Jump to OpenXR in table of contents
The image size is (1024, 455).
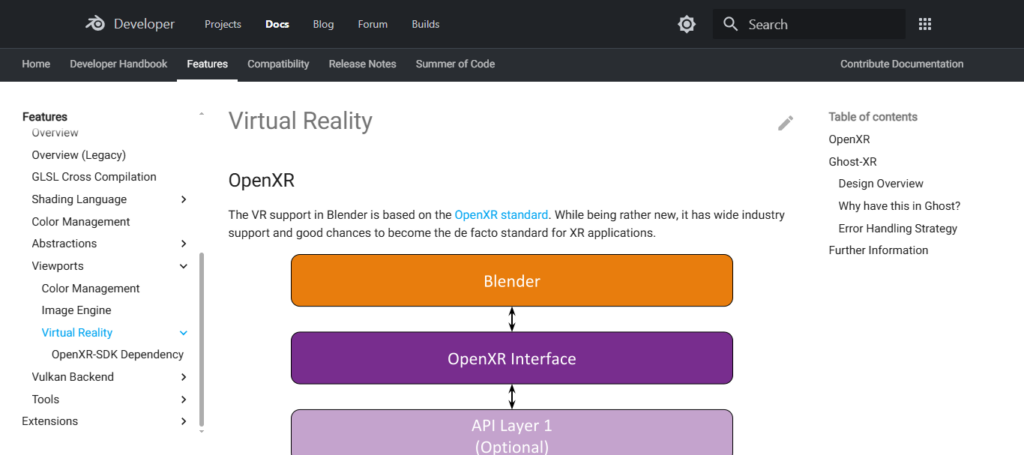tap(849, 139)
